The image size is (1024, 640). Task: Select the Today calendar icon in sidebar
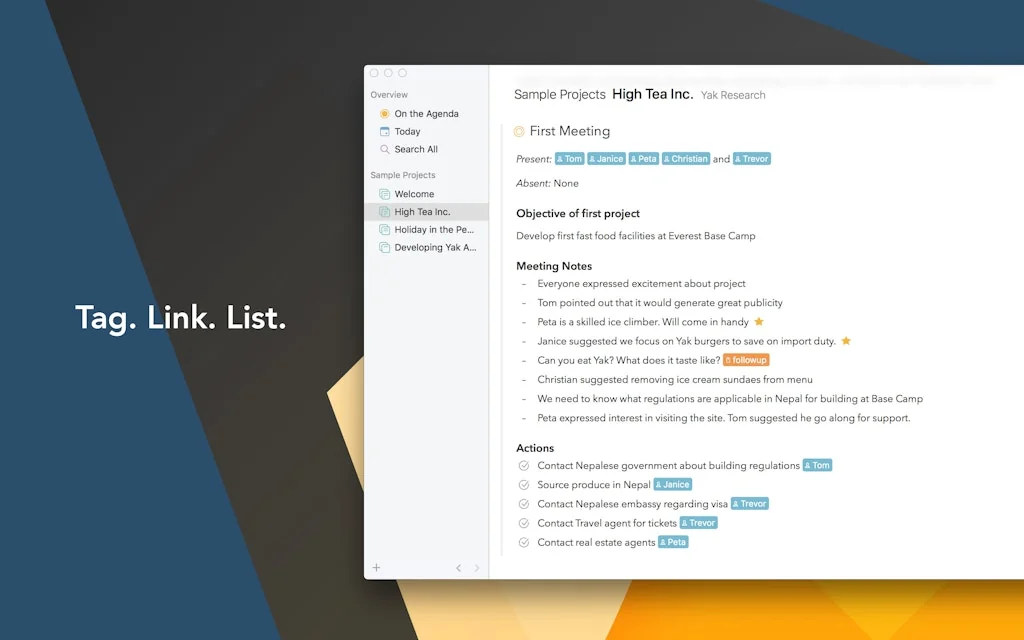pyautogui.click(x=386, y=131)
